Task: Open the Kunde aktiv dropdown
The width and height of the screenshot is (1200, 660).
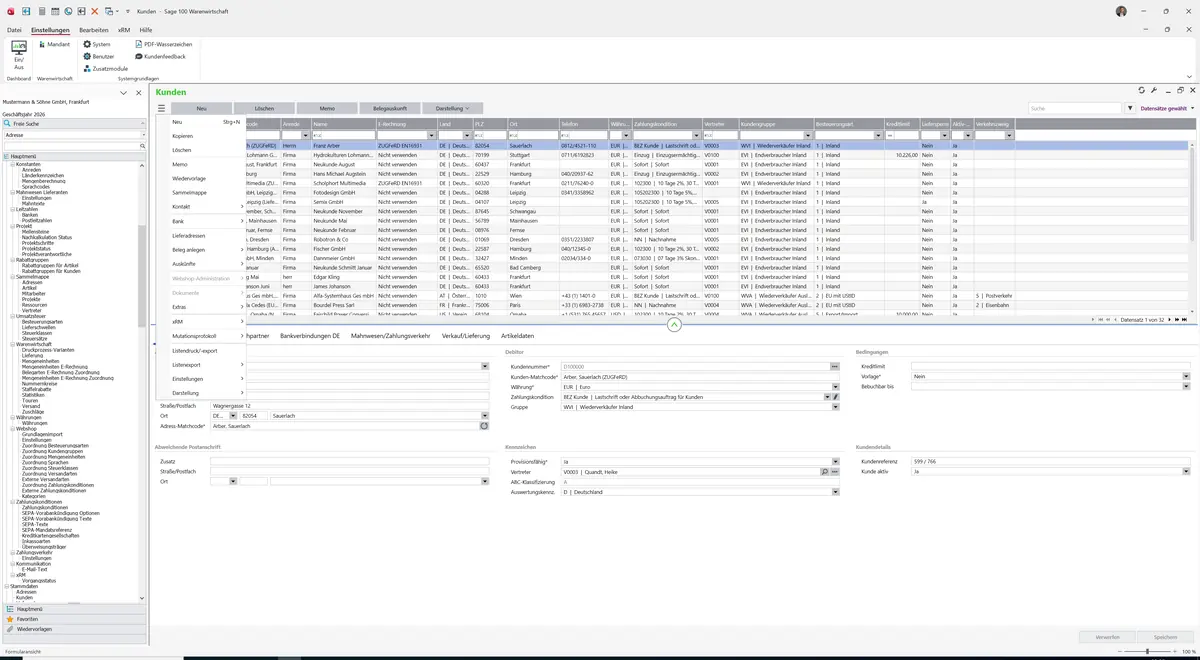Action: (1186, 471)
